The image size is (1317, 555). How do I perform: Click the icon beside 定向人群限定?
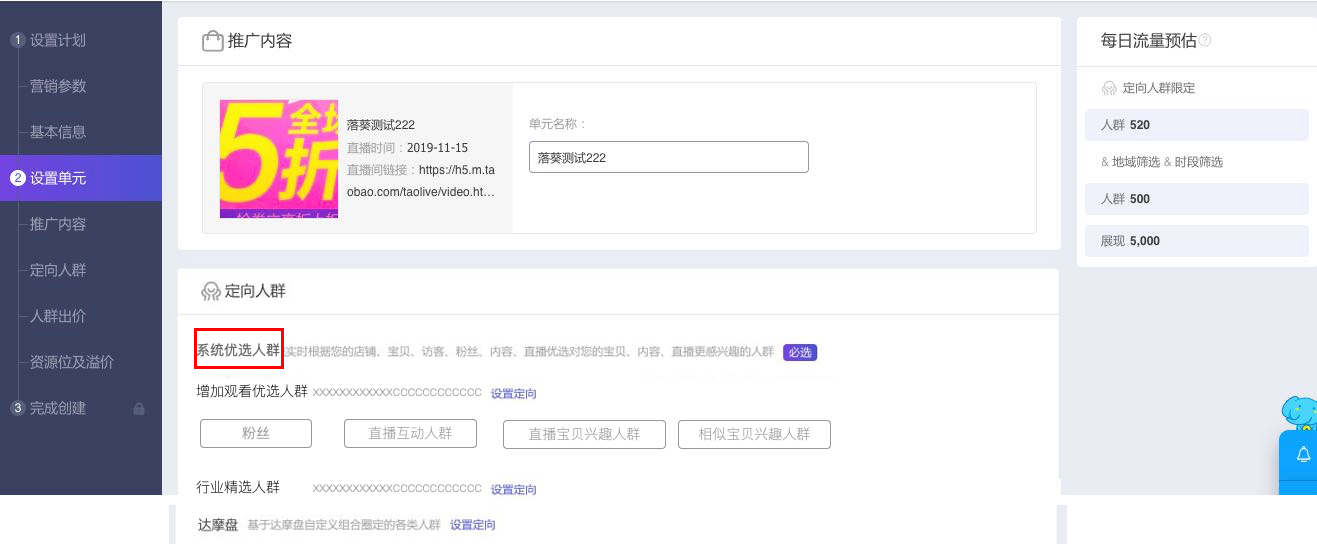pyautogui.click(x=1109, y=88)
